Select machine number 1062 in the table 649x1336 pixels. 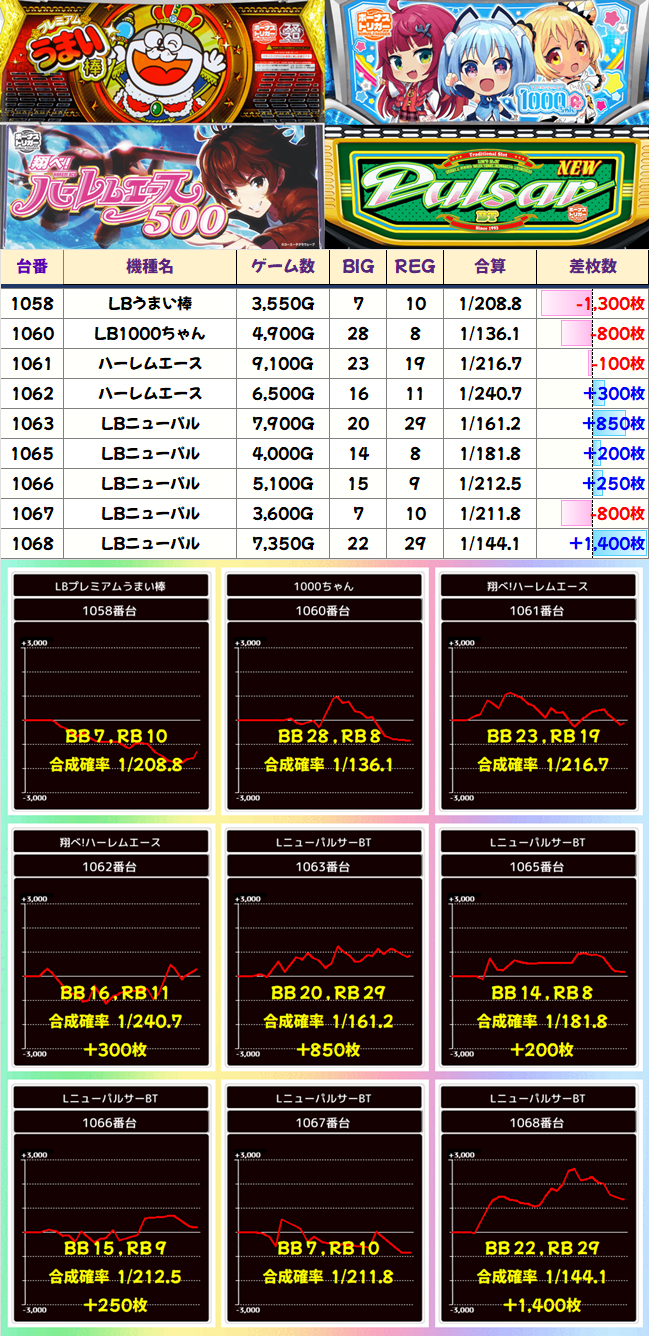tap(32, 394)
